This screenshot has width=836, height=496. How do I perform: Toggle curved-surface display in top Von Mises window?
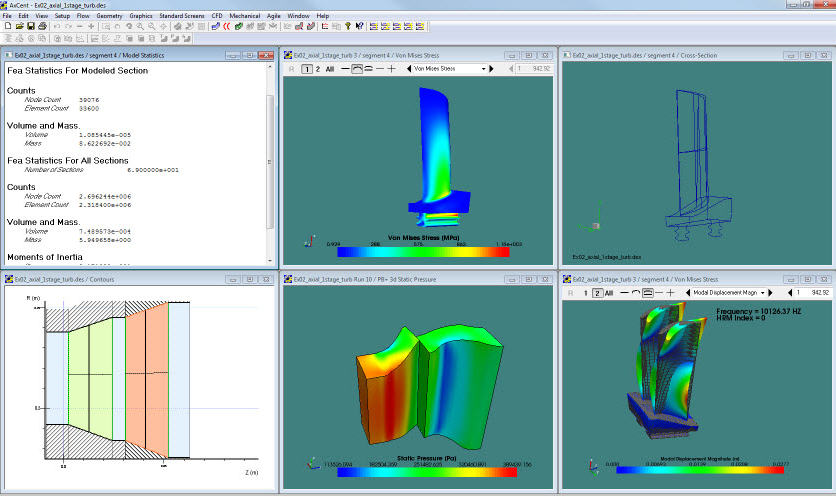pos(357,69)
